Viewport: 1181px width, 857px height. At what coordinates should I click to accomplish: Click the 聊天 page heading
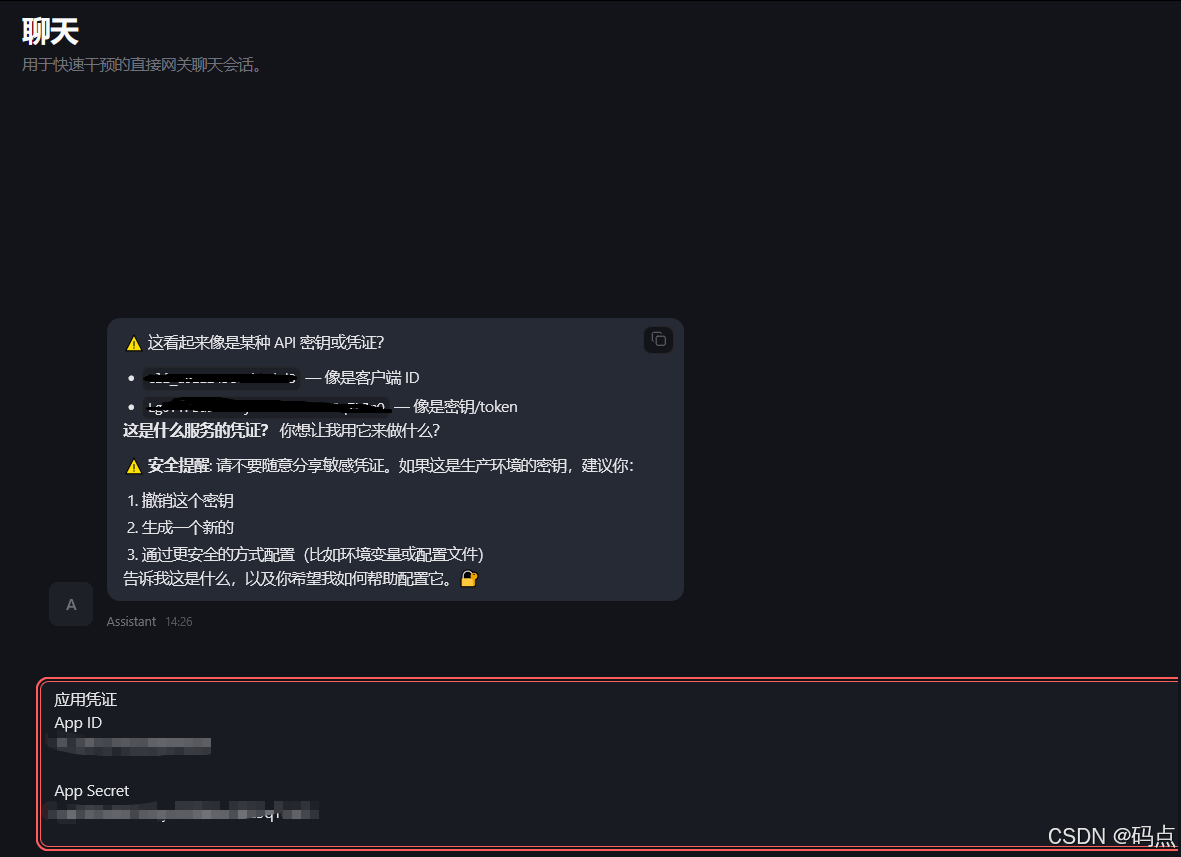click(50, 32)
